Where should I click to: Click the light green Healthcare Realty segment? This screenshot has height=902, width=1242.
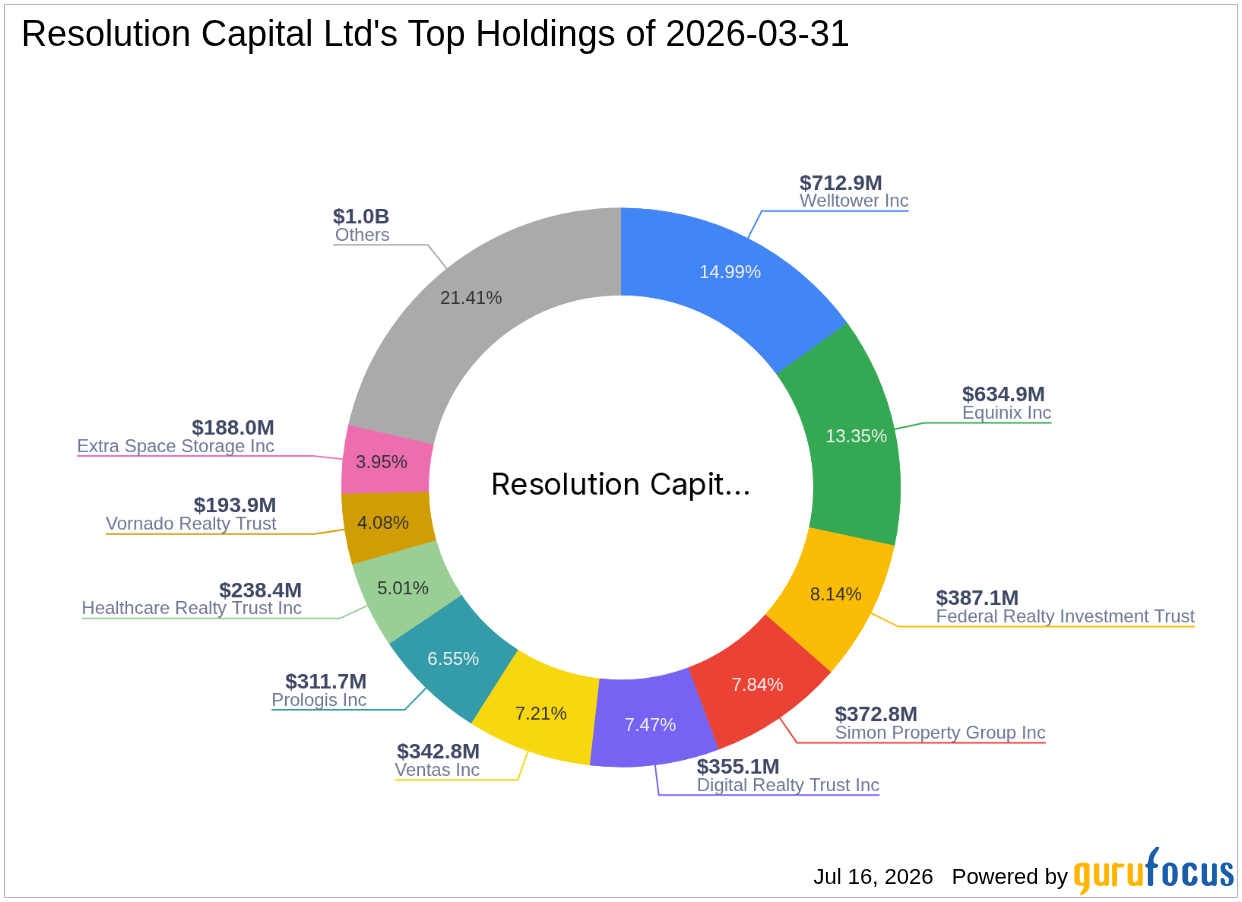(405, 590)
